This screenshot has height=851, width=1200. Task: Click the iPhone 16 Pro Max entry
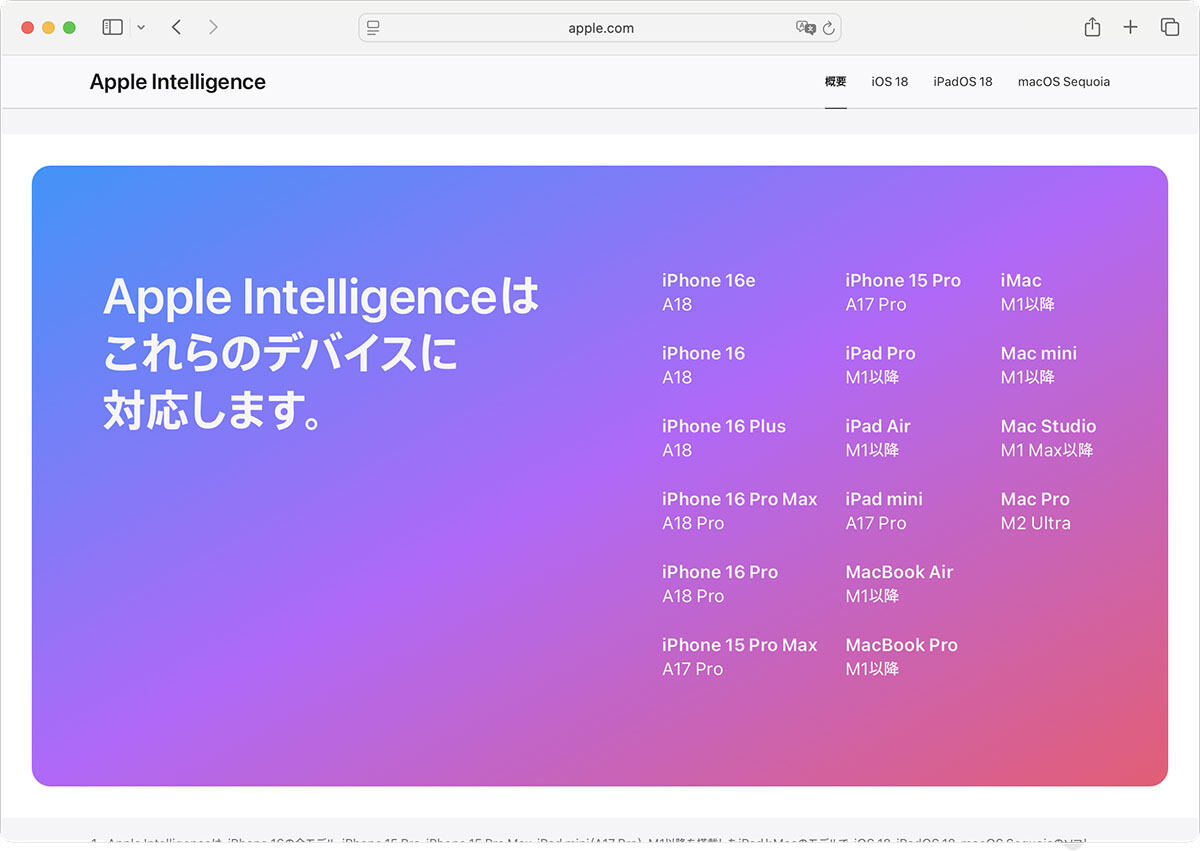click(x=740, y=500)
